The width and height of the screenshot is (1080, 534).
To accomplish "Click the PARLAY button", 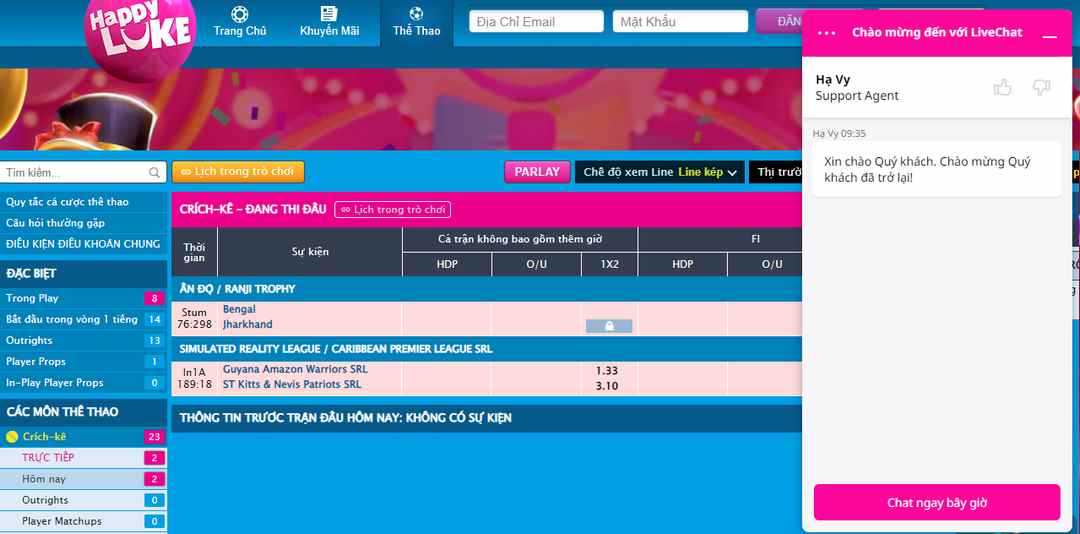I will click(x=537, y=172).
